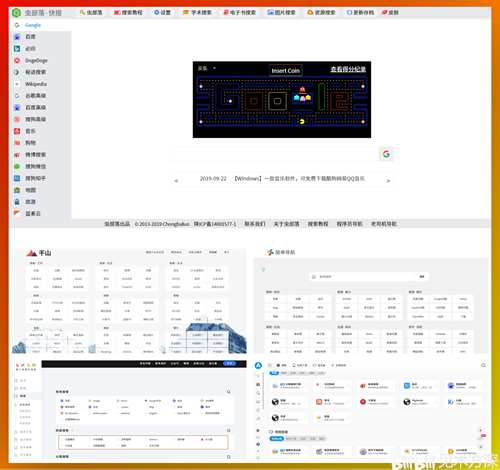Show the previous news item with left arrow
The height and width of the screenshot is (470, 500).
tap(176, 181)
